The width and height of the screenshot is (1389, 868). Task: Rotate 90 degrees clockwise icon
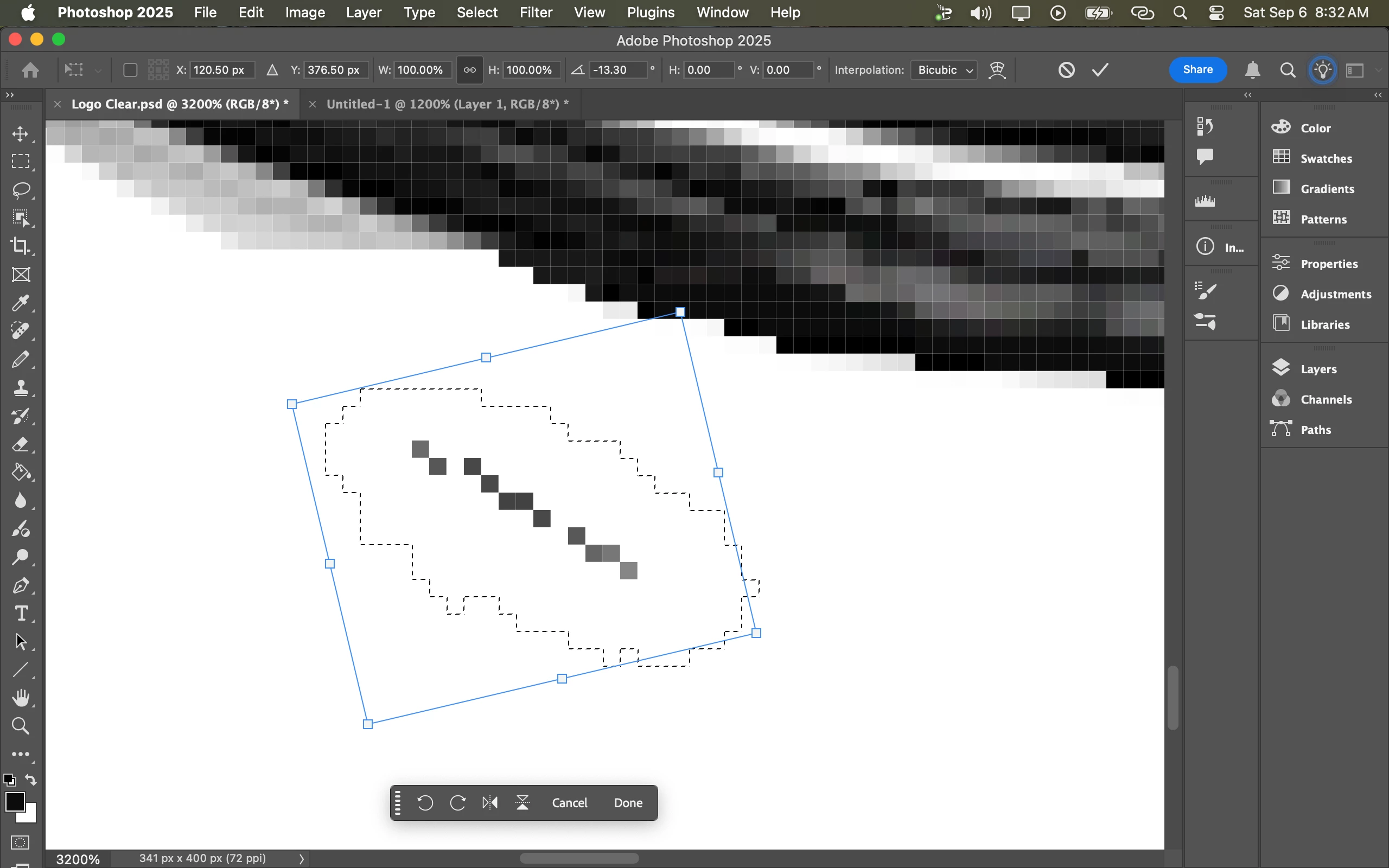[457, 802]
